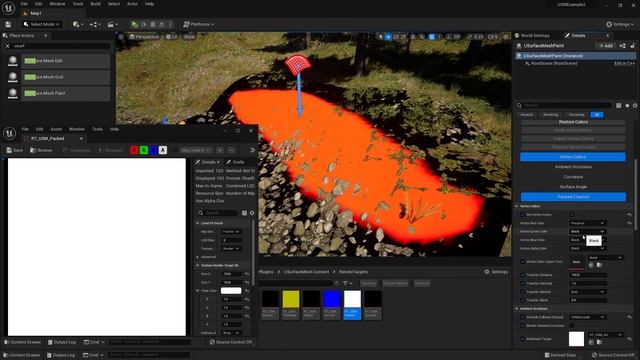Screen dimensions: 640x360
Task: Switch to the Details tab
Action: click(578, 36)
